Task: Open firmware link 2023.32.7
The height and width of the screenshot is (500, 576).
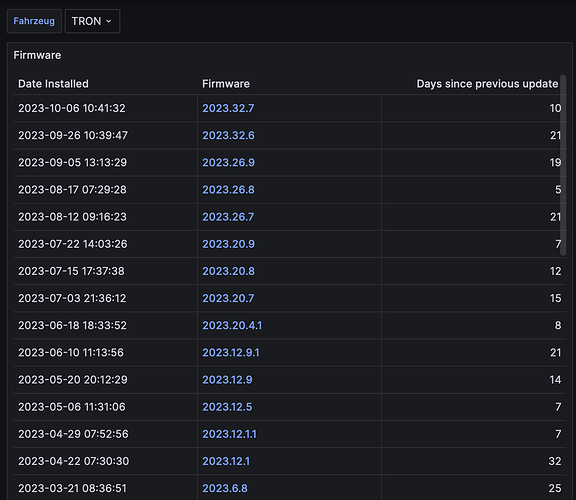Action: pos(228,108)
